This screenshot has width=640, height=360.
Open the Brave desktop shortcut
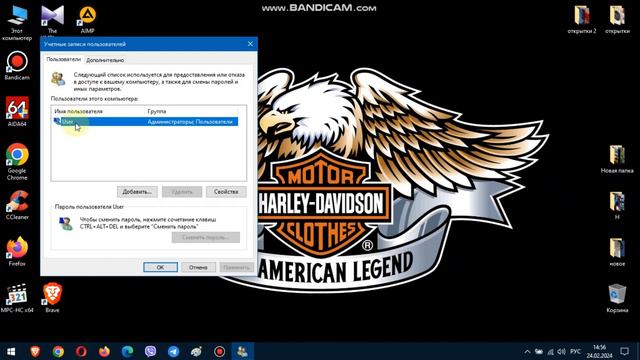point(52,298)
